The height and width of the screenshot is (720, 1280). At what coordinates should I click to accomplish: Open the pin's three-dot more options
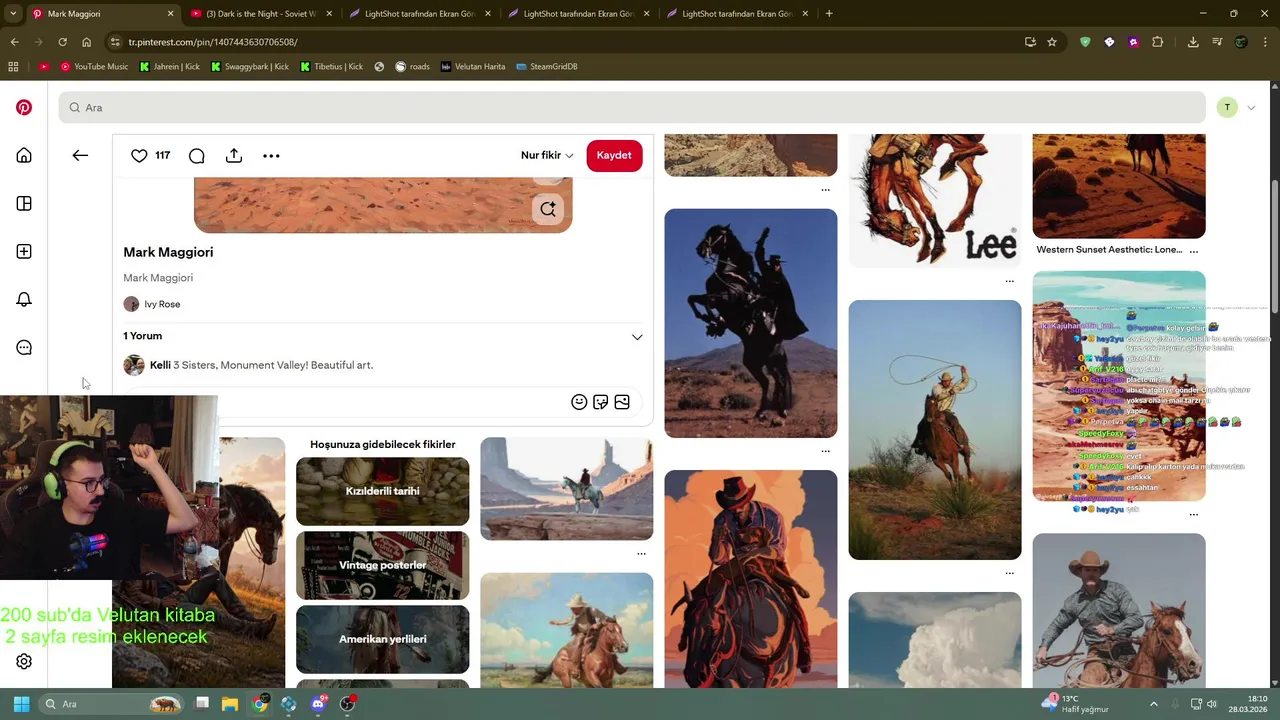(x=271, y=155)
